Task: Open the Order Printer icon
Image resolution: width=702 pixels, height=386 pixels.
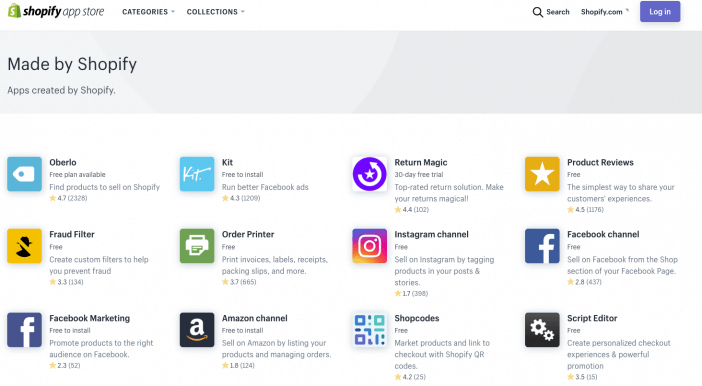Action: point(197,246)
